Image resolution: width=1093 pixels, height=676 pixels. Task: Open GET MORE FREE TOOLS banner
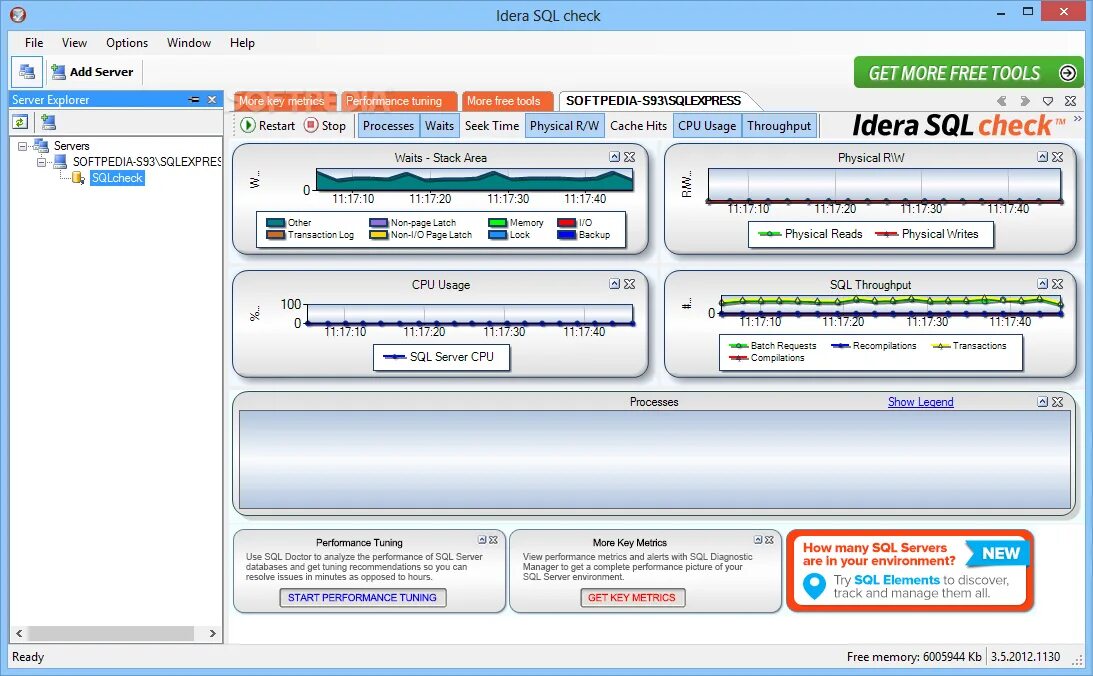click(968, 72)
